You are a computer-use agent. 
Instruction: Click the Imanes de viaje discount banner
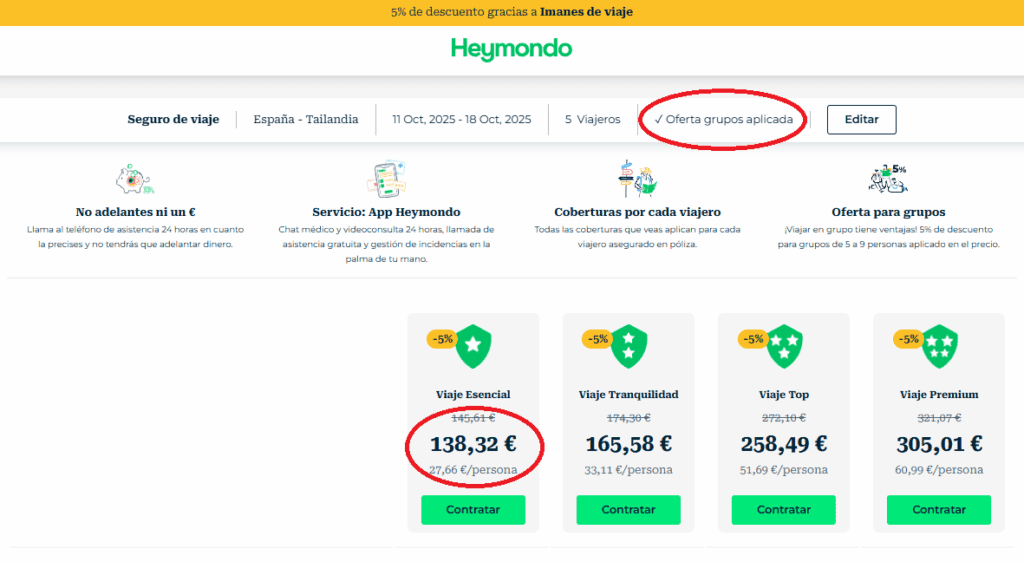tap(512, 12)
